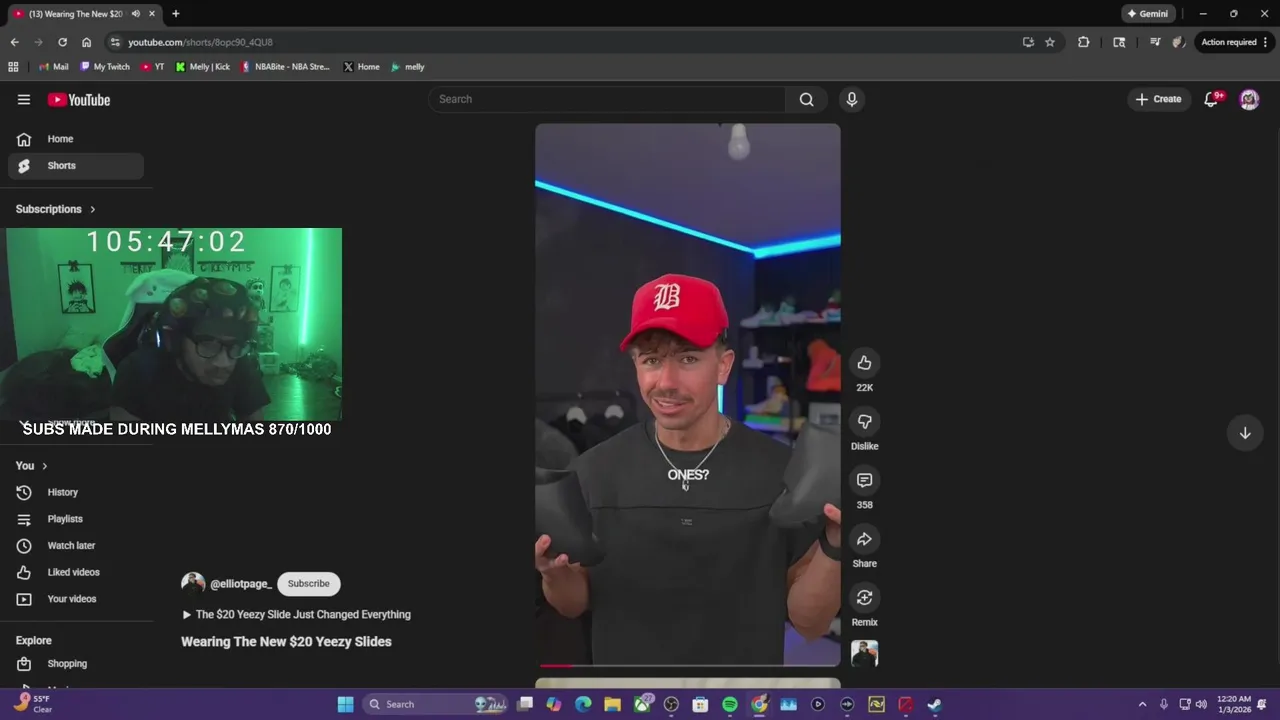Open the melly bookmark

408,67
